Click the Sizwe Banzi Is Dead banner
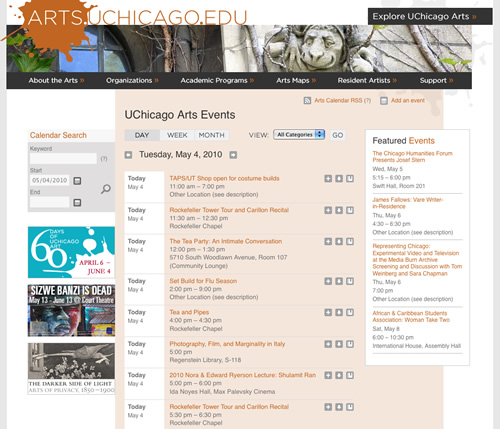Viewport: 500px width, 429px height. pyautogui.click(x=71, y=310)
